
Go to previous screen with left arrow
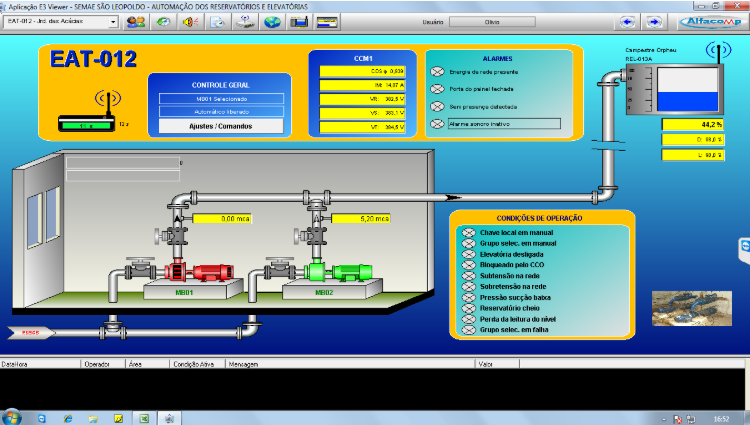(x=628, y=21)
